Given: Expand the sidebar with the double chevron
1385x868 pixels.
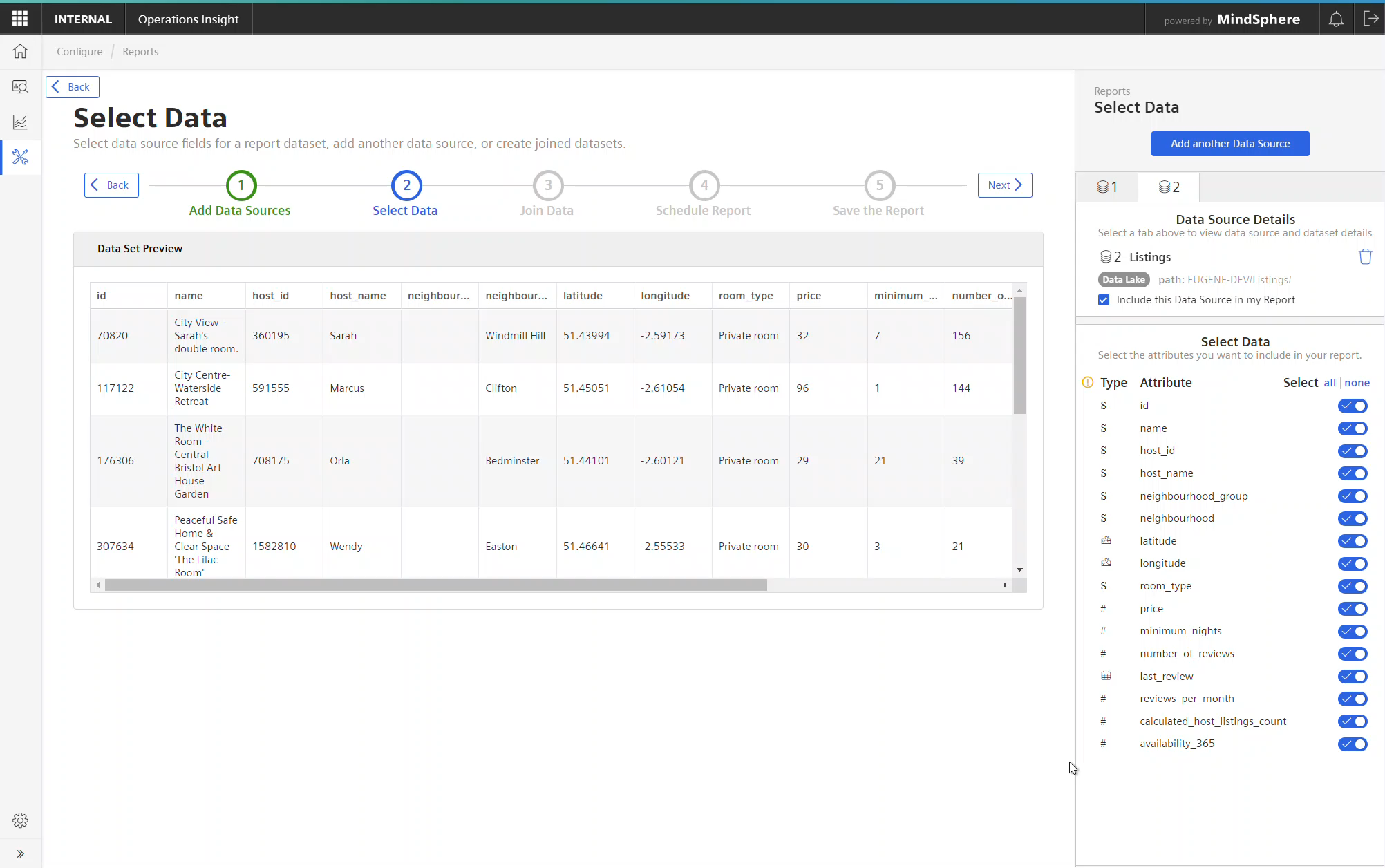Looking at the screenshot, I should pyautogui.click(x=20, y=853).
